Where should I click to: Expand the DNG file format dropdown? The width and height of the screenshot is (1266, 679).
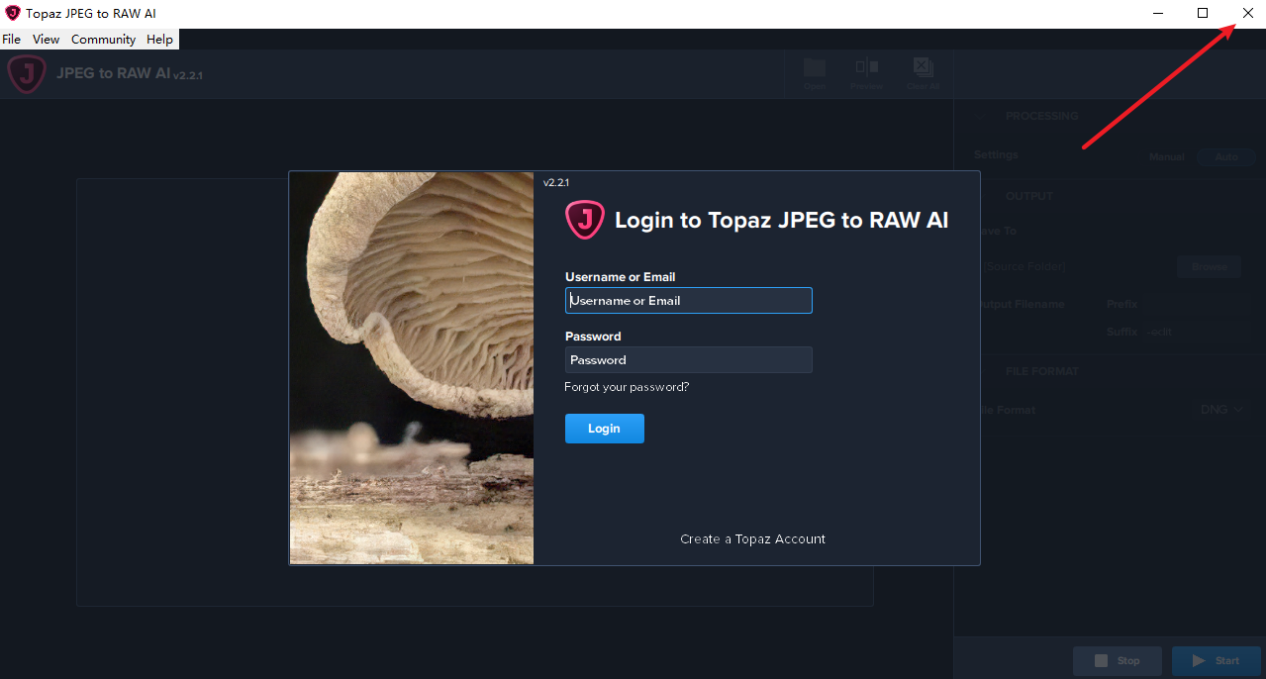point(1222,410)
